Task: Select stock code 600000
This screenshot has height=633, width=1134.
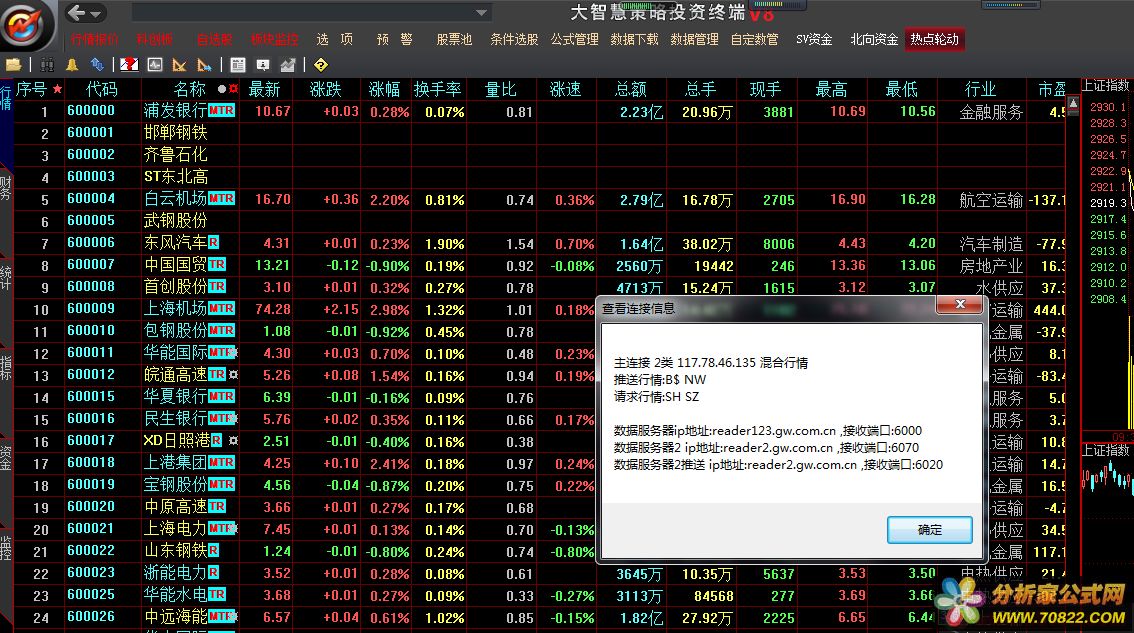Action: pyautogui.click(x=91, y=111)
